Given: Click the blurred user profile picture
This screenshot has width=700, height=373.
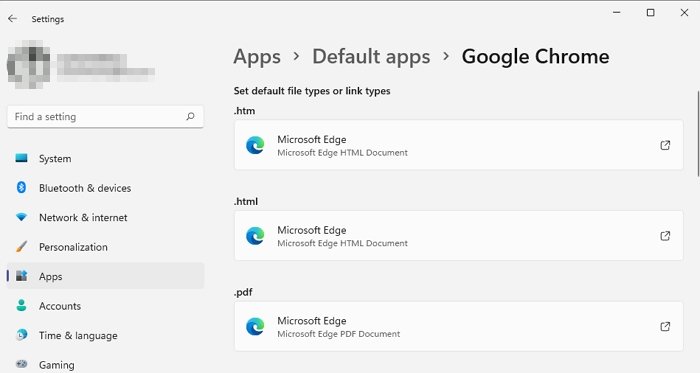Looking at the screenshot, I should 29,64.
